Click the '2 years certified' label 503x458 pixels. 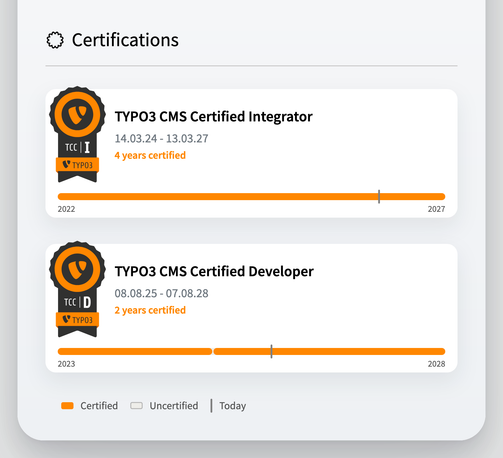pos(150,310)
